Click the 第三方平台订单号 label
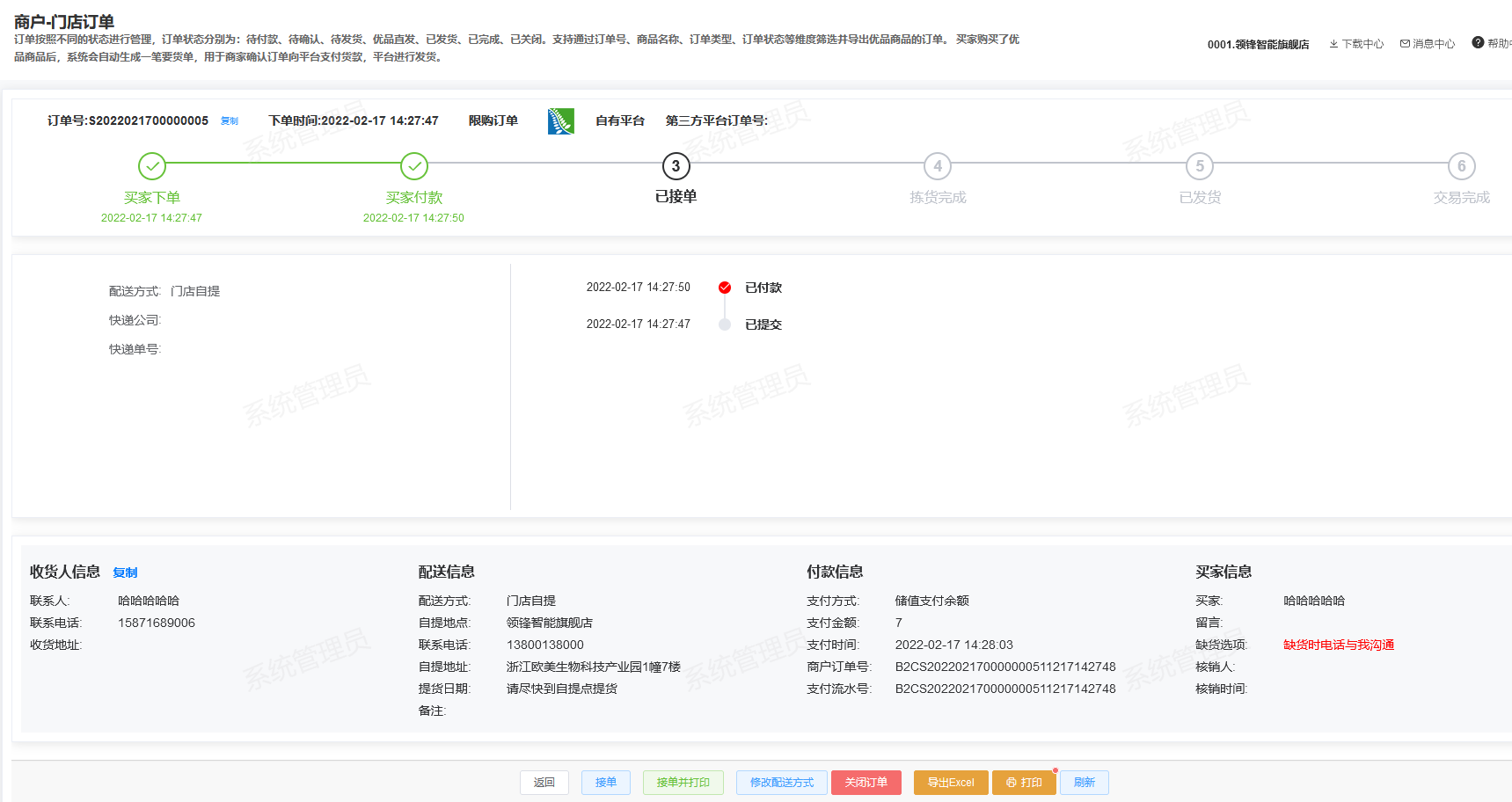Image resolution: width=1512 pixels, height=802 pixels. coord(717,121)
